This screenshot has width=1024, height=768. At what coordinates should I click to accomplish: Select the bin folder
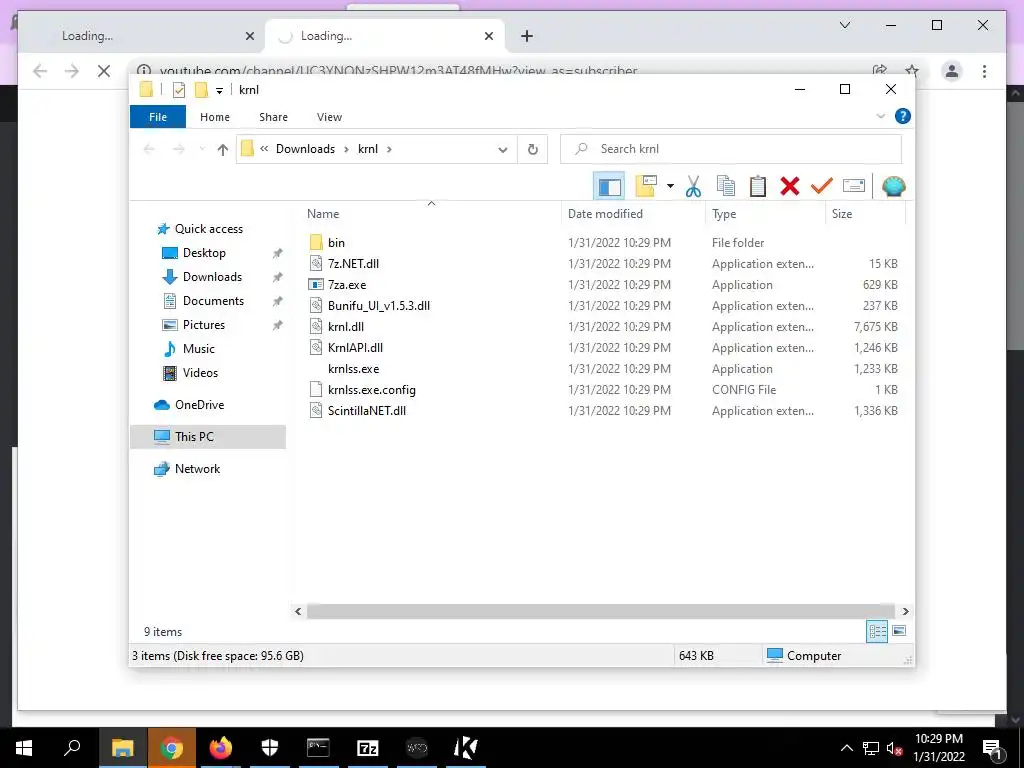(x=336, y=243)
